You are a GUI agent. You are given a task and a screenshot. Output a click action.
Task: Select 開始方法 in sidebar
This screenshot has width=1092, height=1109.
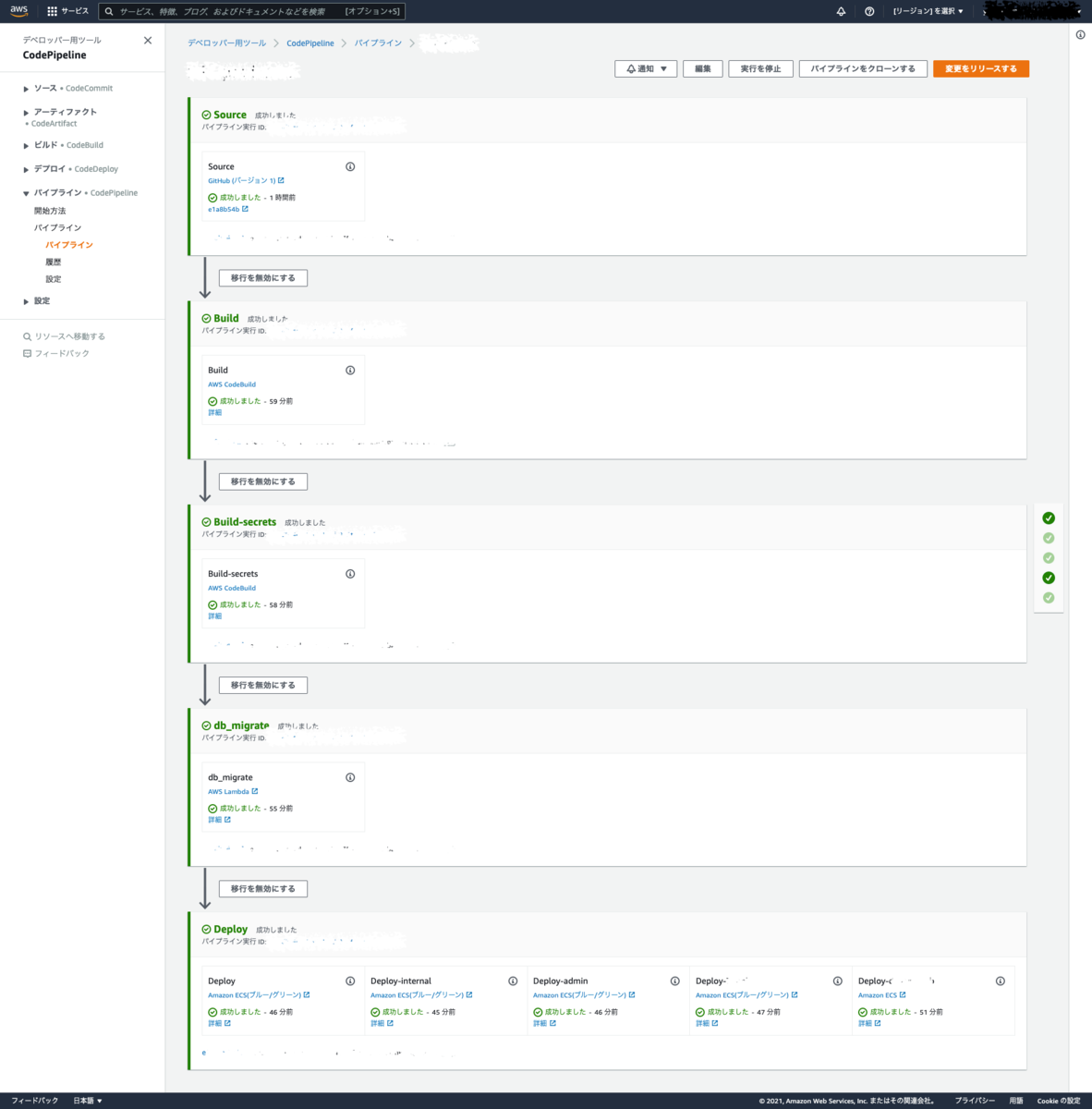[x=50, y=212]
